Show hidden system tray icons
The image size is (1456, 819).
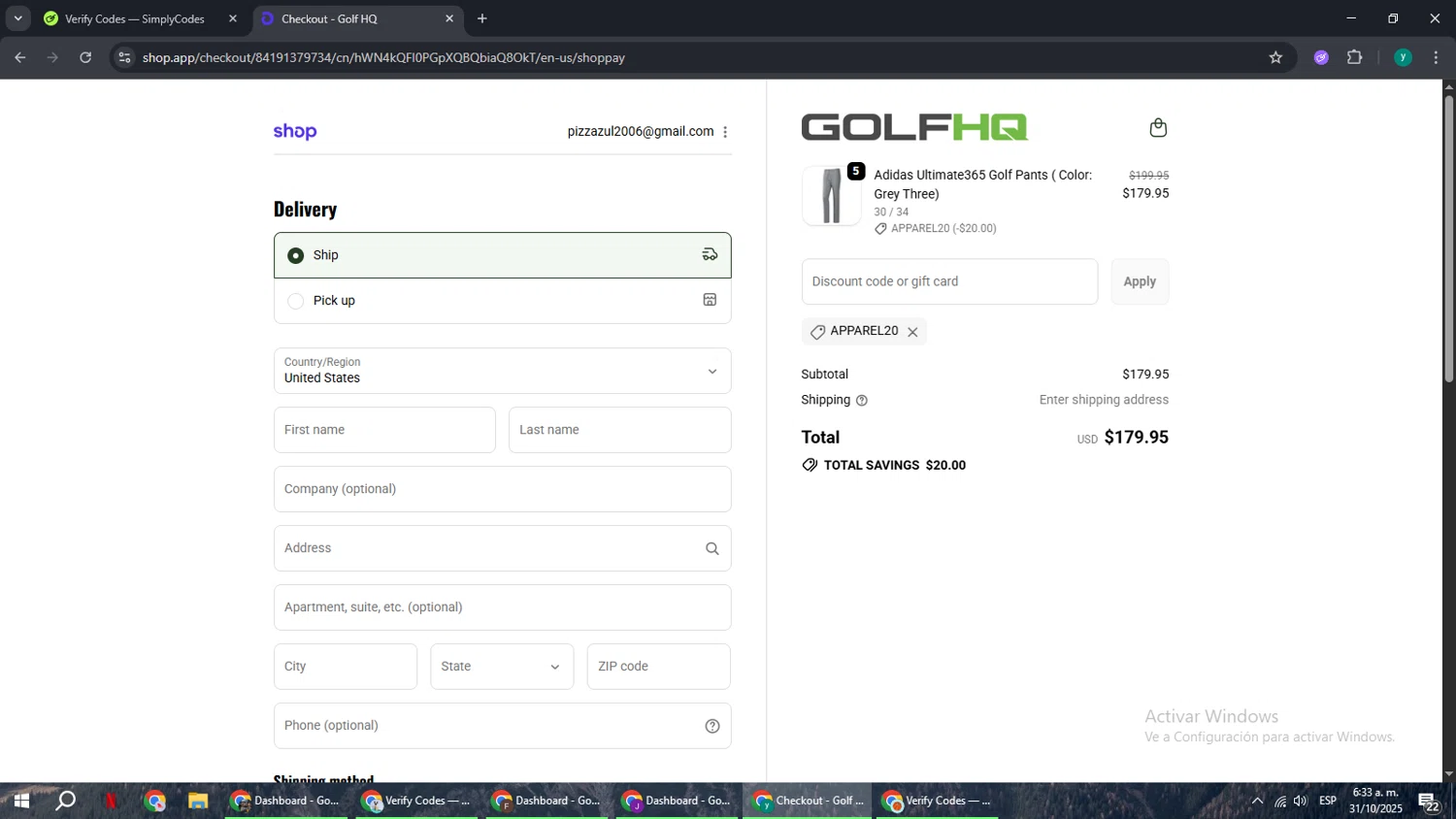[x=1257, y=801]
